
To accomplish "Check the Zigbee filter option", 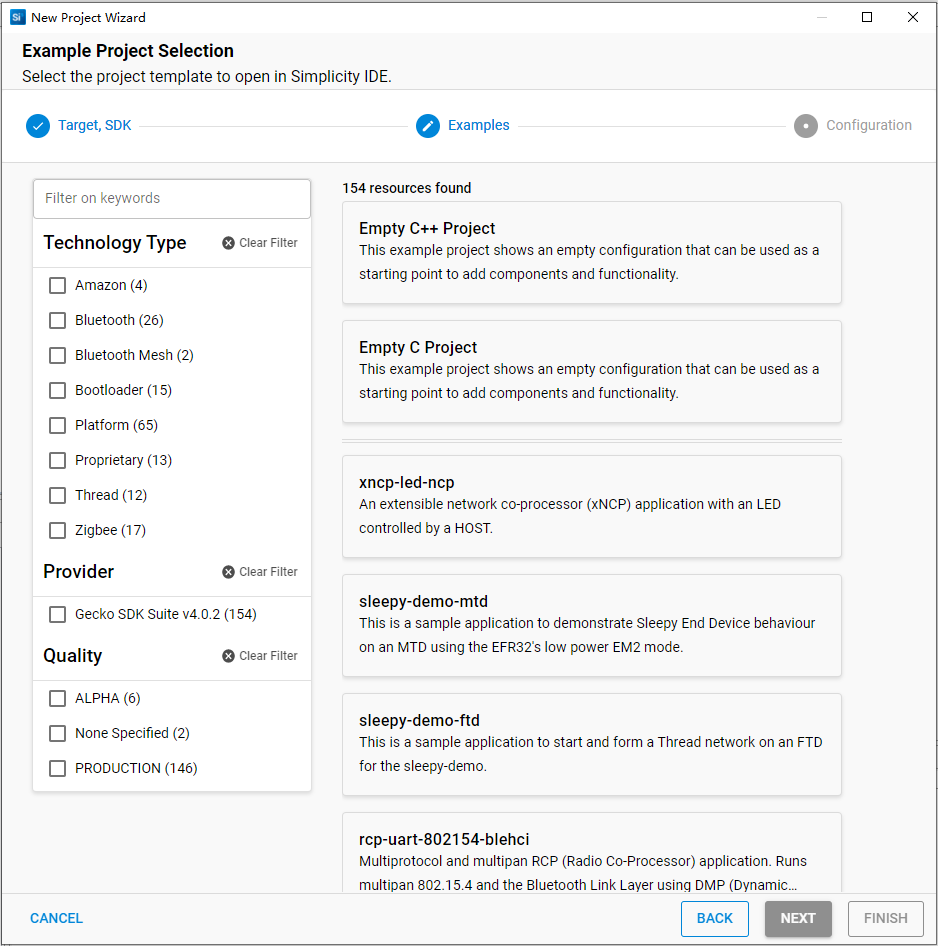I will (x=58, y=531).
